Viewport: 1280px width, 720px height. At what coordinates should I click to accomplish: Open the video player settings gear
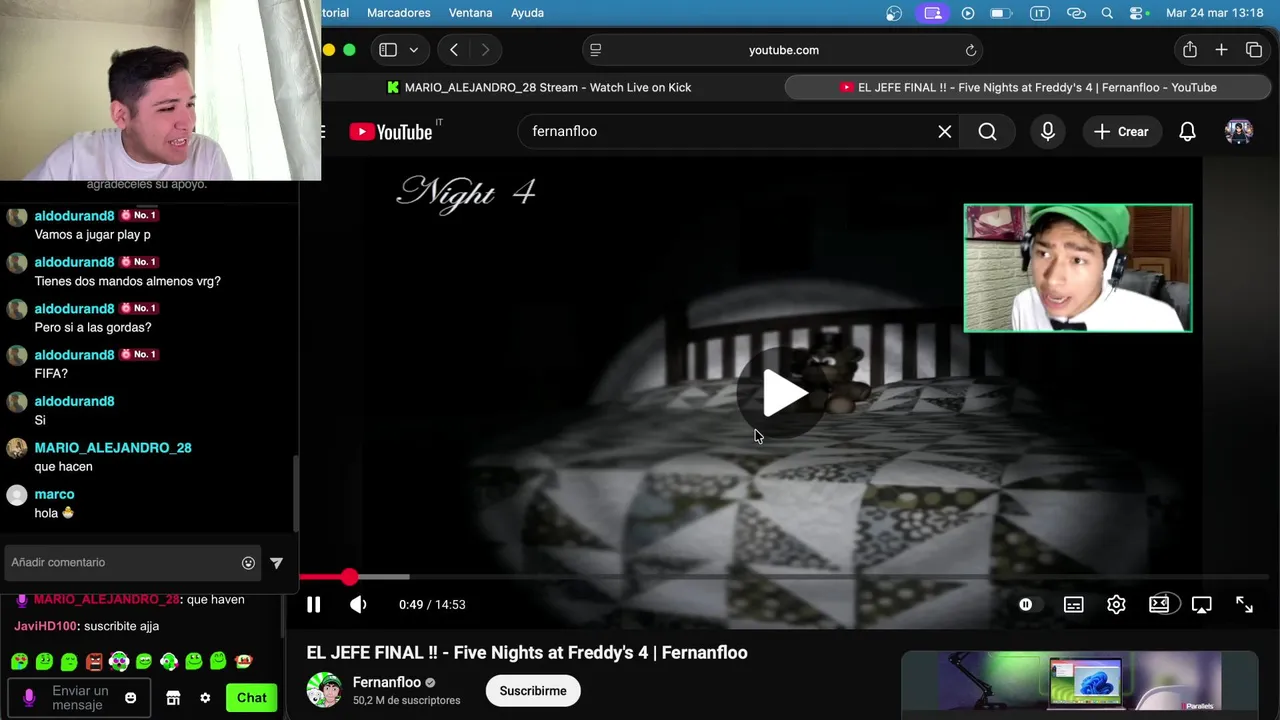tap(1116, 604)
